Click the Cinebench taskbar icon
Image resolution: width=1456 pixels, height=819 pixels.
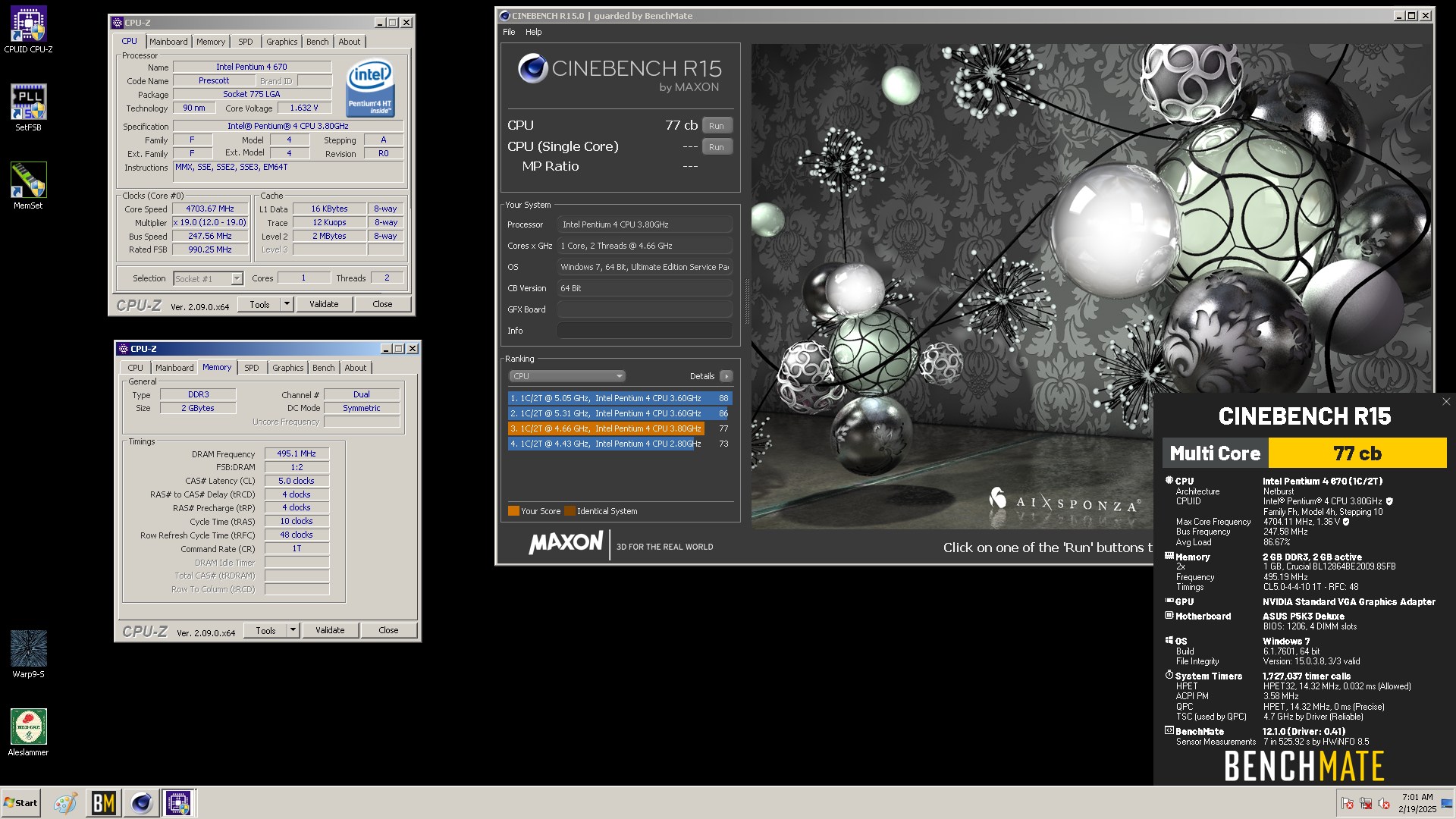point(142,803)
